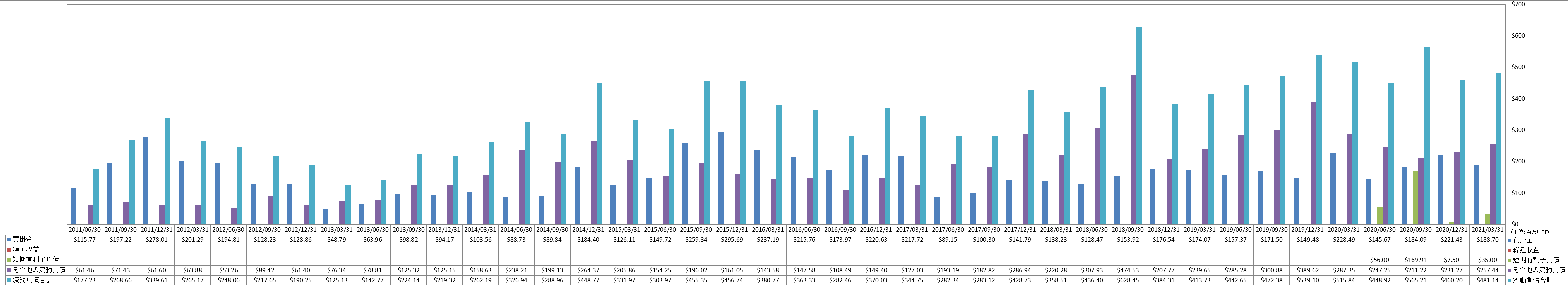Viewport: 1568px width, 286px height.
Task: Click the 2016/12/31 date header
Action: [x=875, y=230]
